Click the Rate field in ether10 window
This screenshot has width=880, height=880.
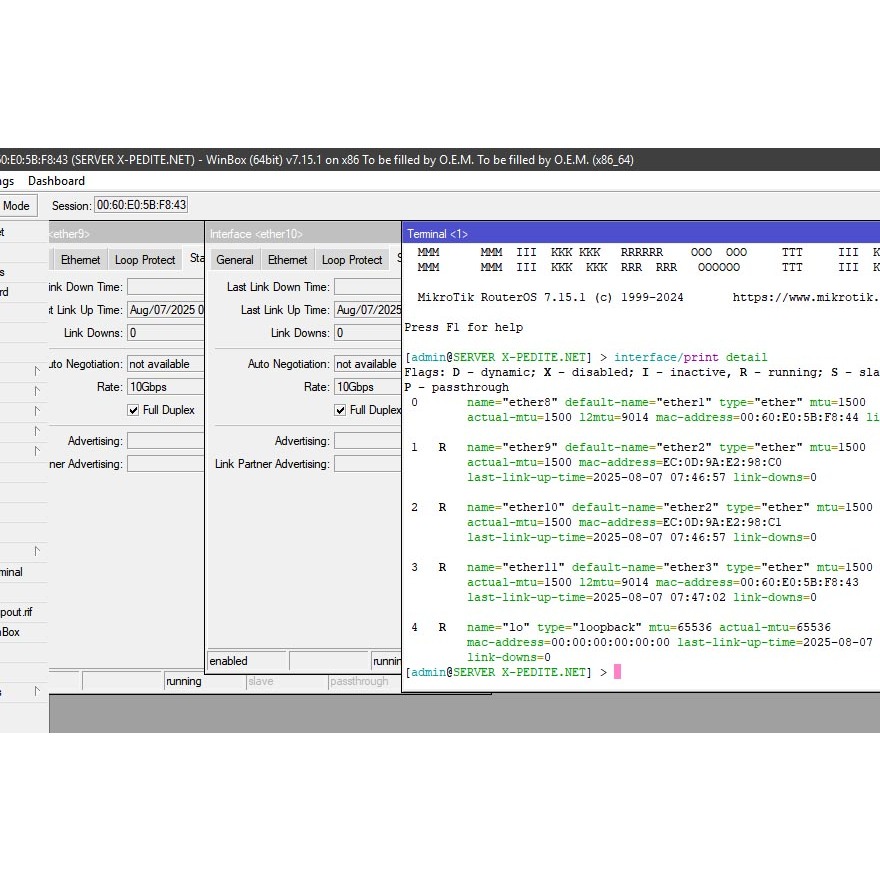point(366,387)
